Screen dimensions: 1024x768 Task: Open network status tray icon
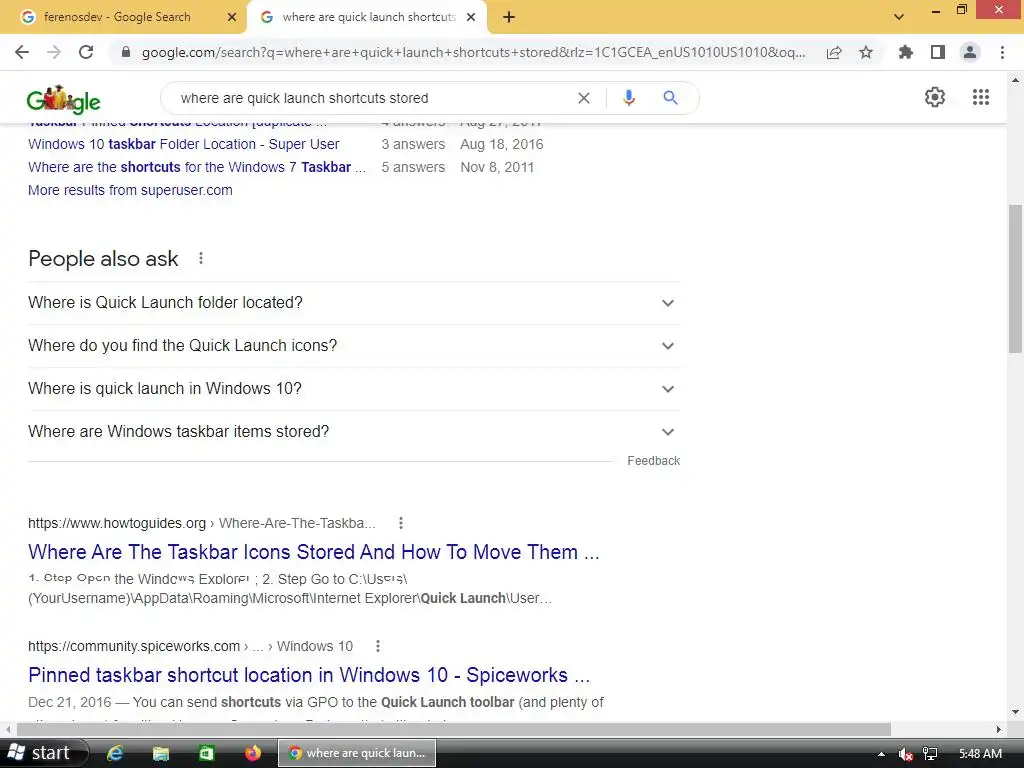click(930, 754)
